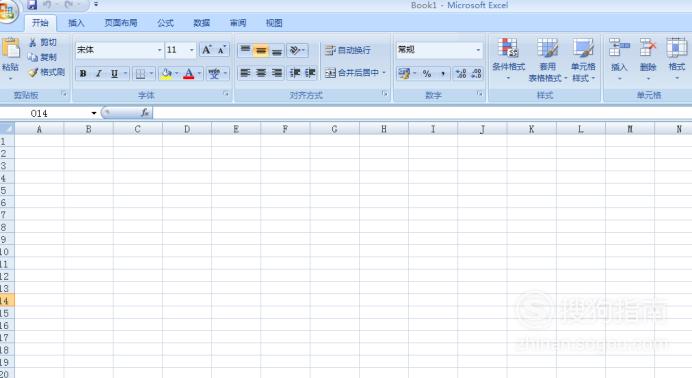Open font name 宋体 dropdown

point(159,50)
